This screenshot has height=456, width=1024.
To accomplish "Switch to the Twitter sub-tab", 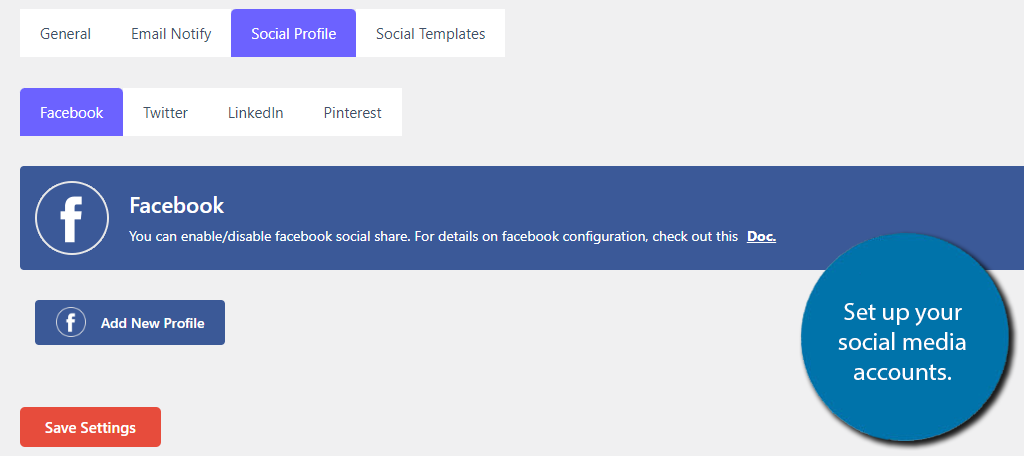I will (x=165, y=112).
